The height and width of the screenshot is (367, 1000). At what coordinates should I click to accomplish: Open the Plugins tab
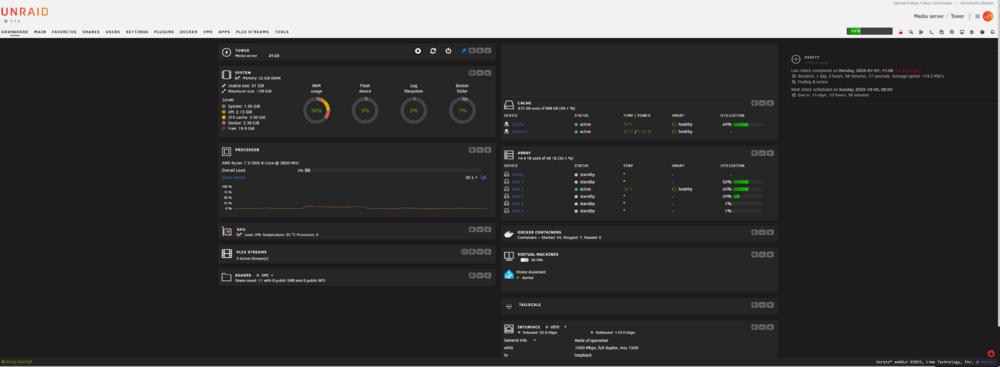coord(164,32)
